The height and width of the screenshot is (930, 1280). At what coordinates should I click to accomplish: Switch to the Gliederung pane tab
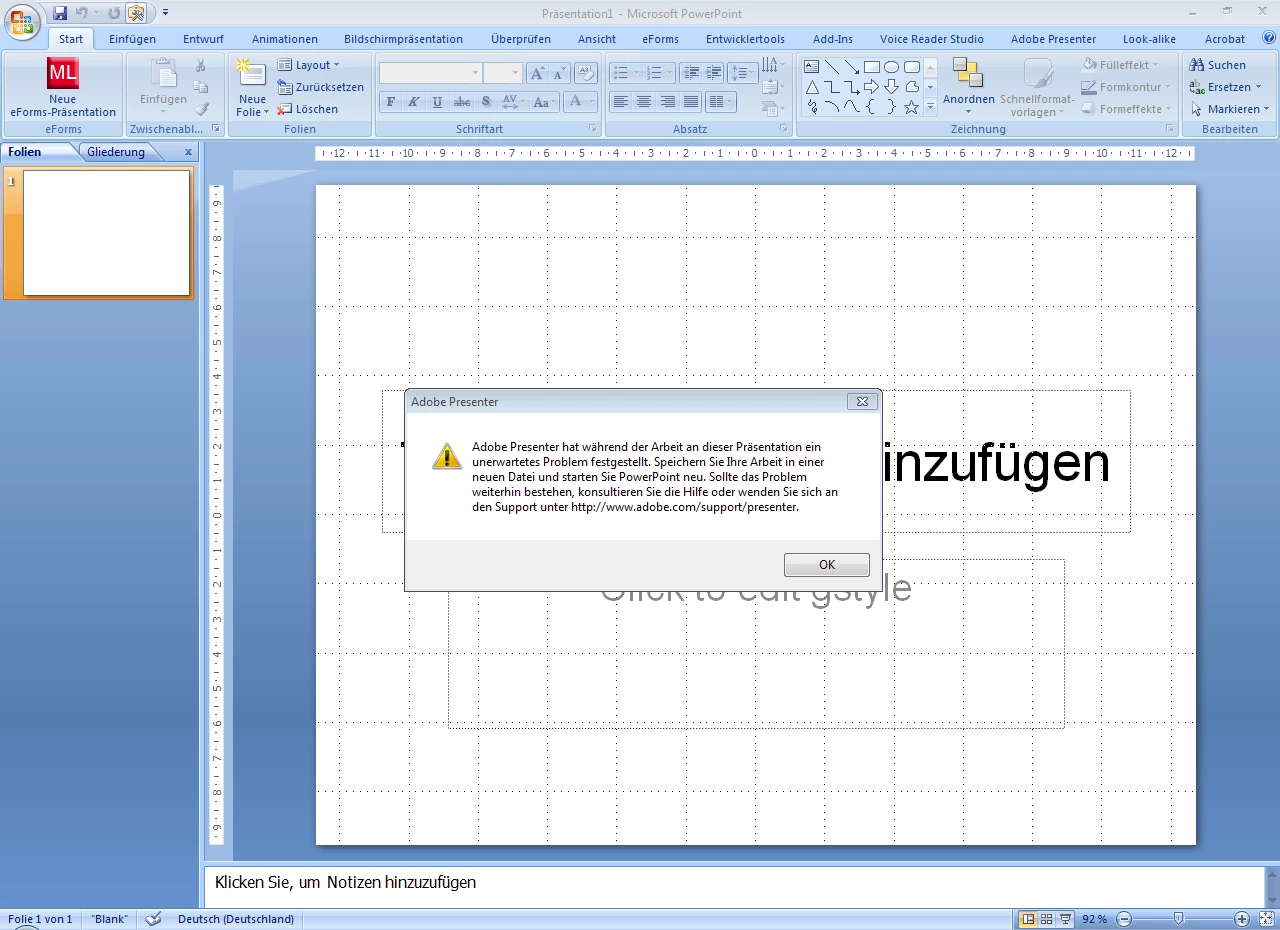(116, 152)
